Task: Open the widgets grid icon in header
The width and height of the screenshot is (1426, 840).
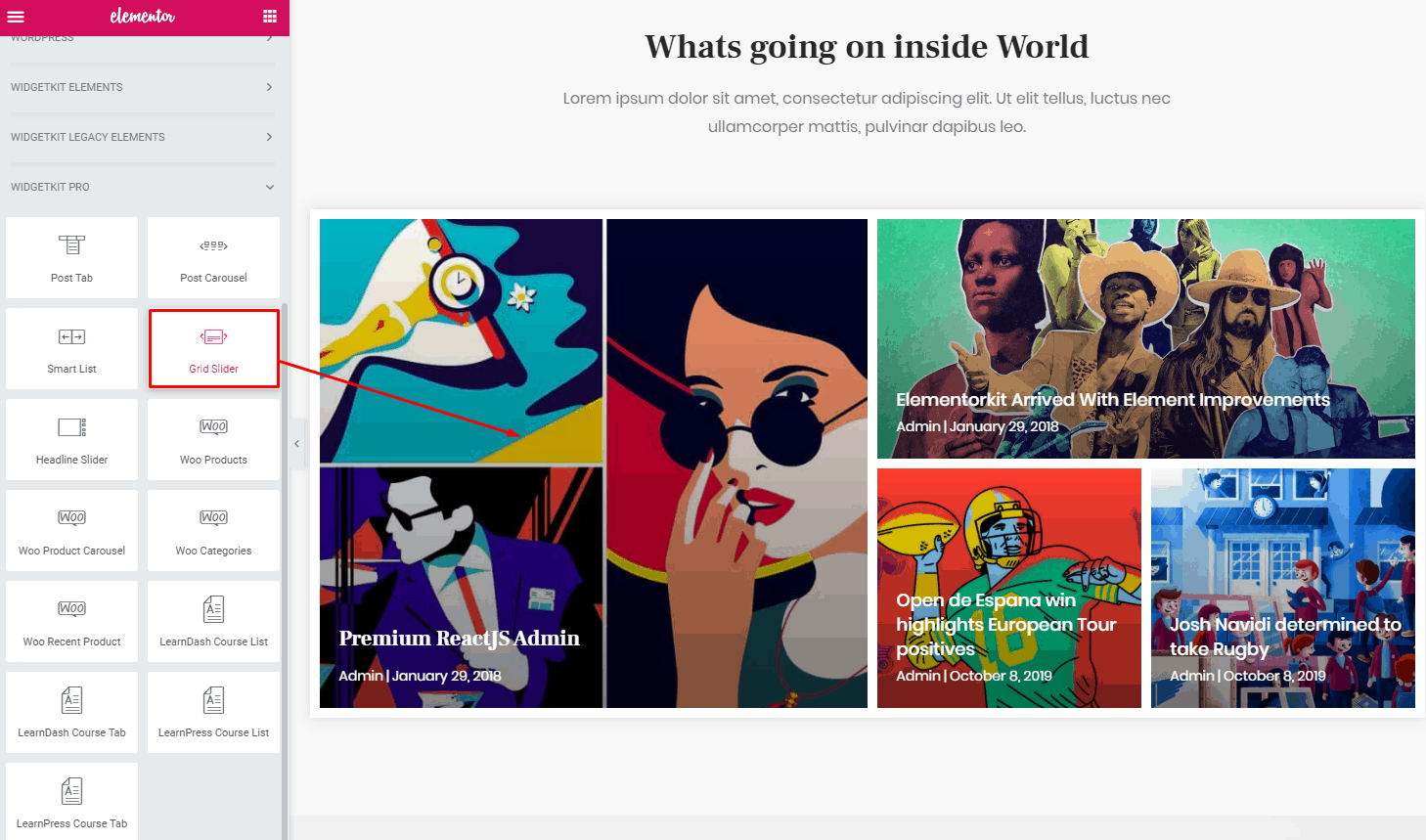Action: (x=270, y=17)
